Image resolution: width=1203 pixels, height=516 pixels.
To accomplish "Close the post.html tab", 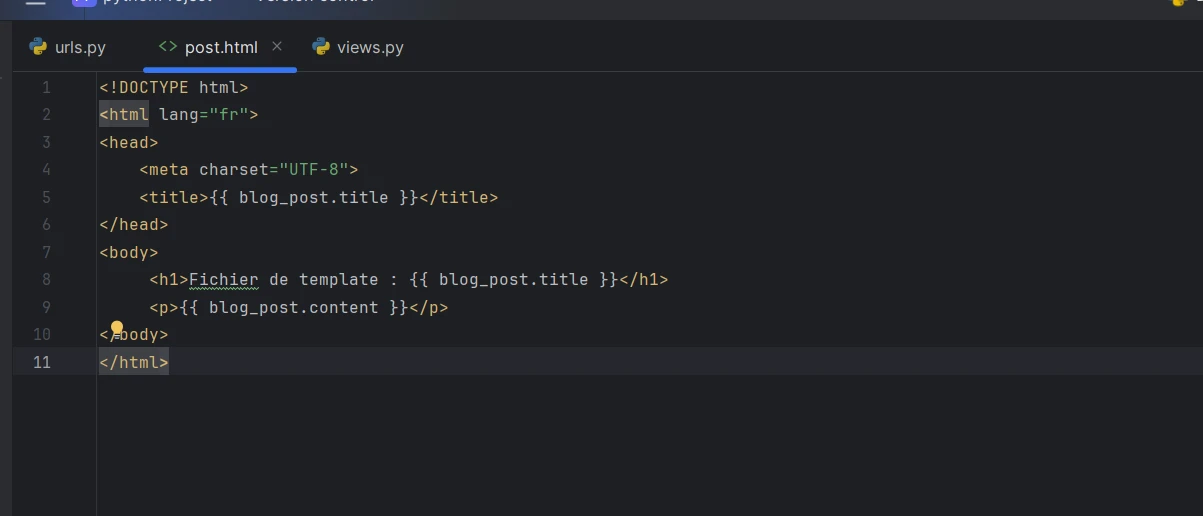I will 278,46.
